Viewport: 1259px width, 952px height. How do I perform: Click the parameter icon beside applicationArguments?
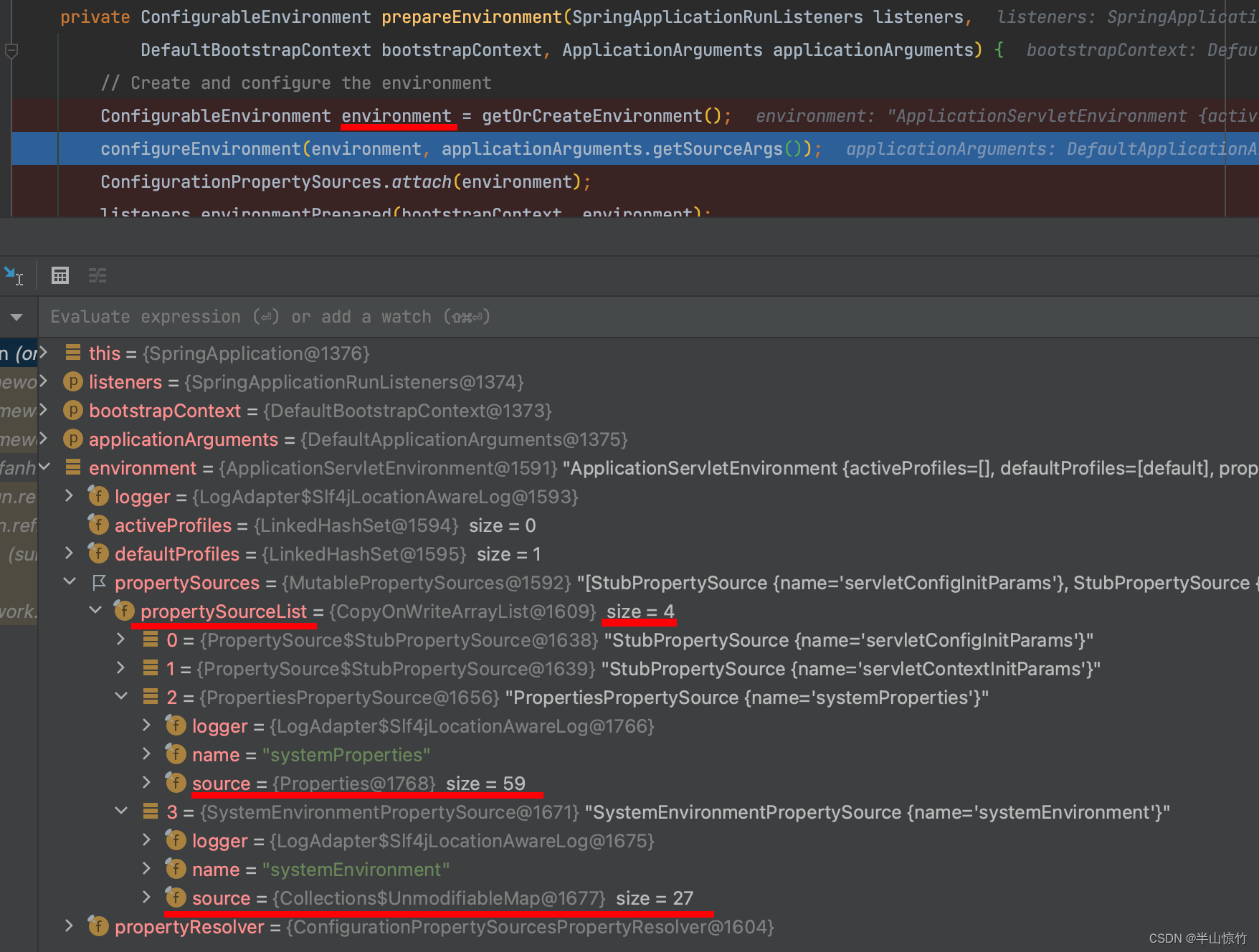pos(72,439)
